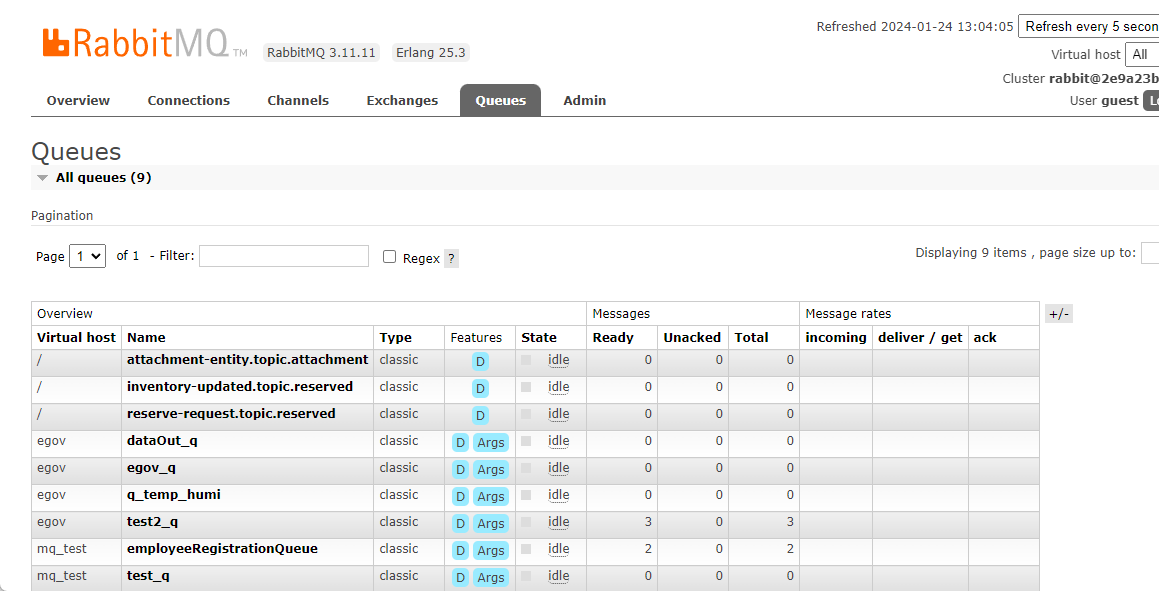Screen dimensions: 1159x591
Task: Open the Virtual host selector
Action: [1141, 54]
